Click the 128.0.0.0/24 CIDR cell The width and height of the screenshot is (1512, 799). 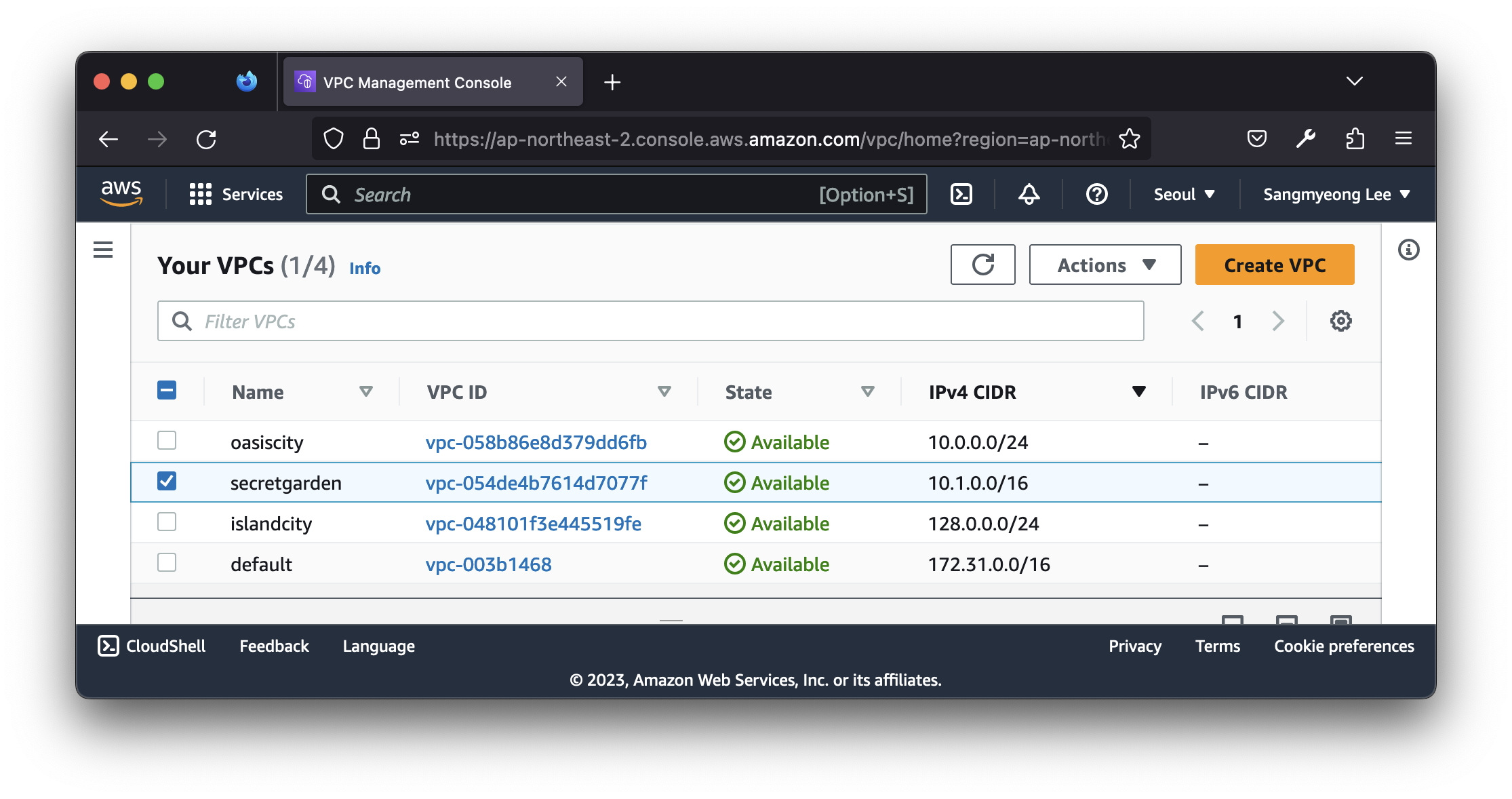983,524
